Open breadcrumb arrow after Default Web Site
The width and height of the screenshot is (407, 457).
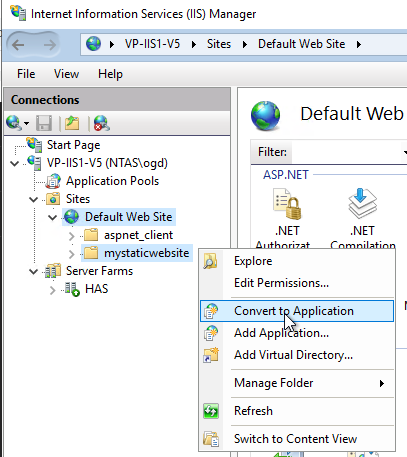pyautogui.click(x=359, y=44)
